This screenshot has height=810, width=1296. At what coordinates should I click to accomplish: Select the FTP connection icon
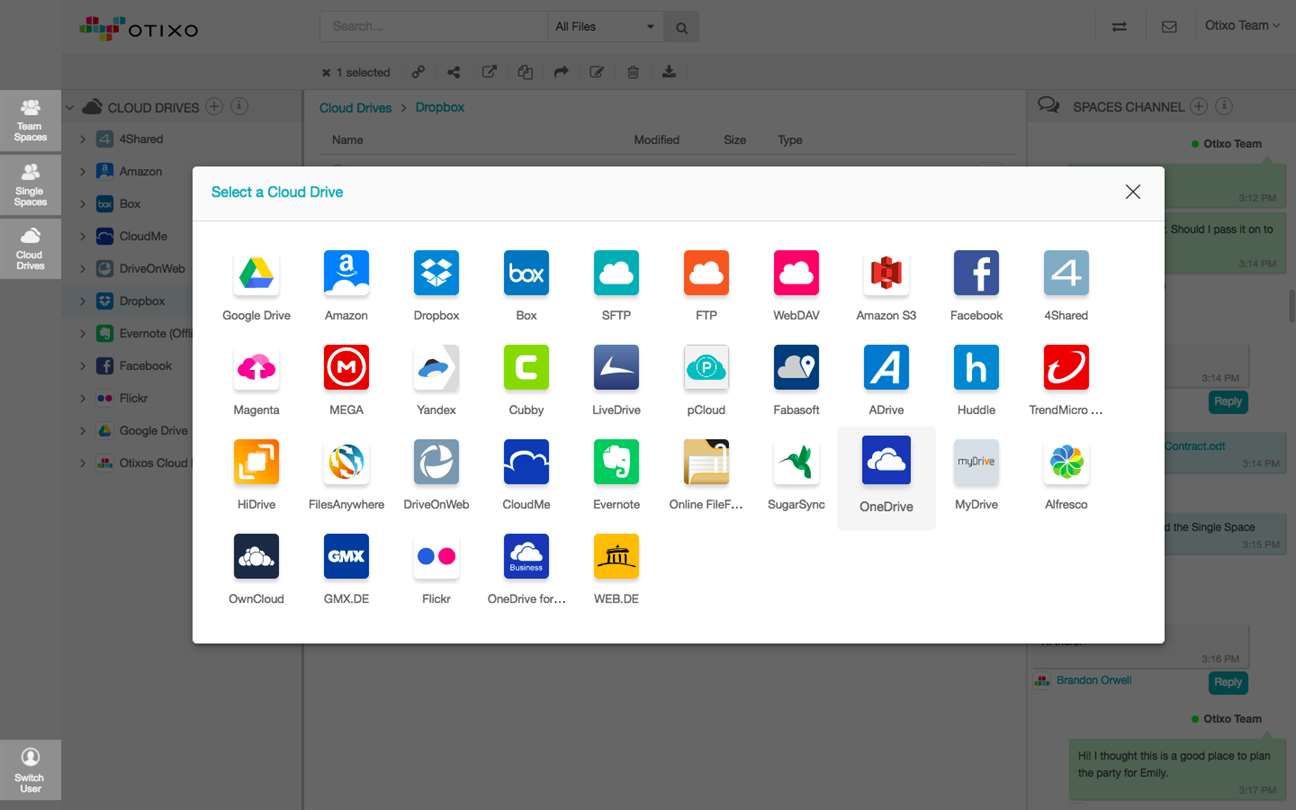pyautogui.click(x=706, y=273)
